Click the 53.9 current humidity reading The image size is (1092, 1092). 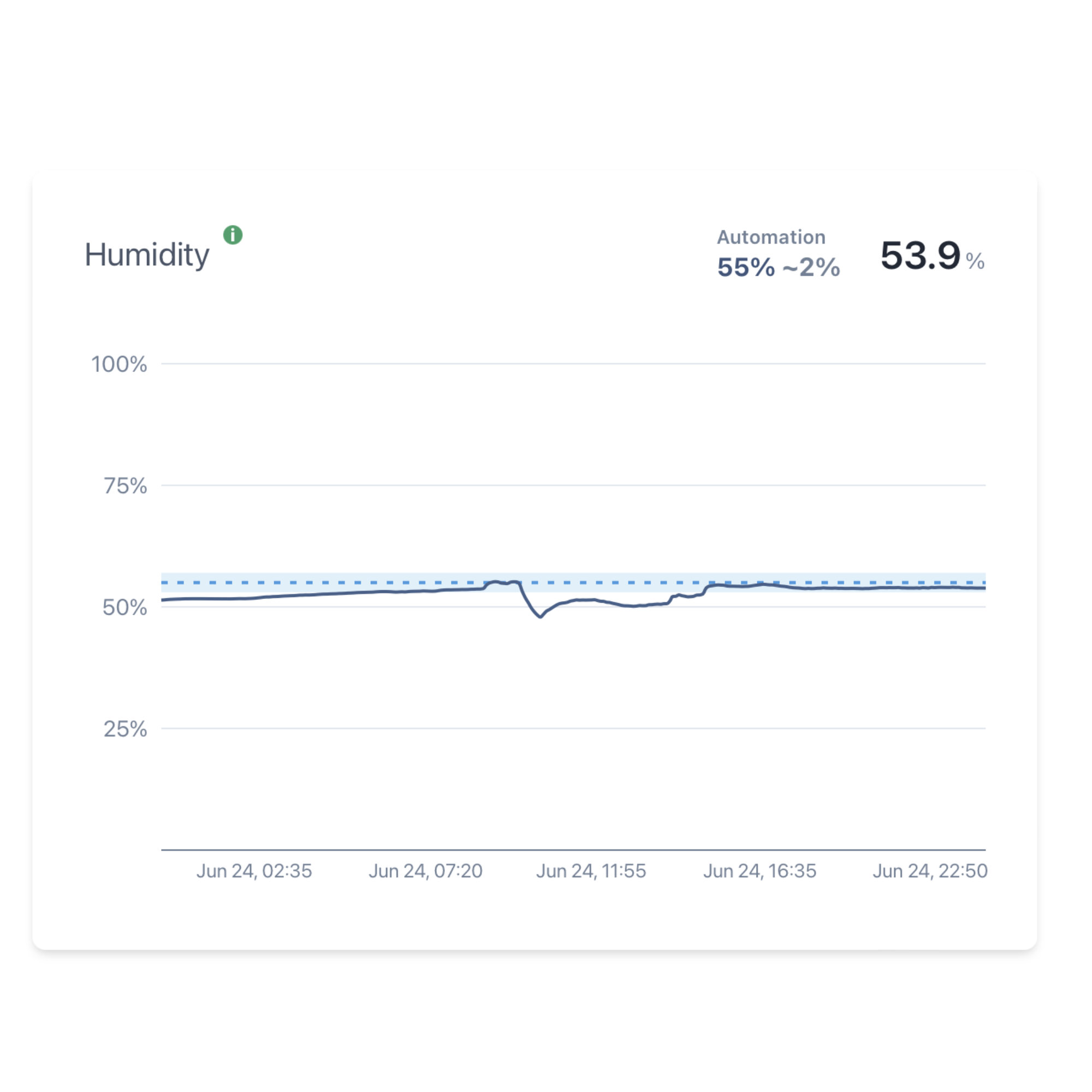click(x=920, y=256)
